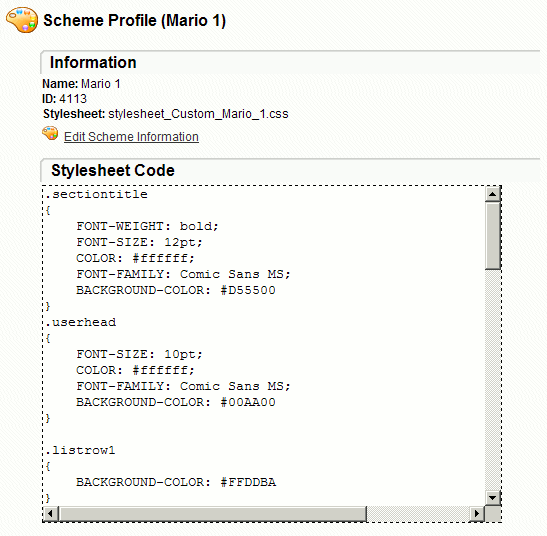Screen dimensions: 547x536
Task: Click the COLOR: #ffffff; line under .userhead
Action: (135, 370)
